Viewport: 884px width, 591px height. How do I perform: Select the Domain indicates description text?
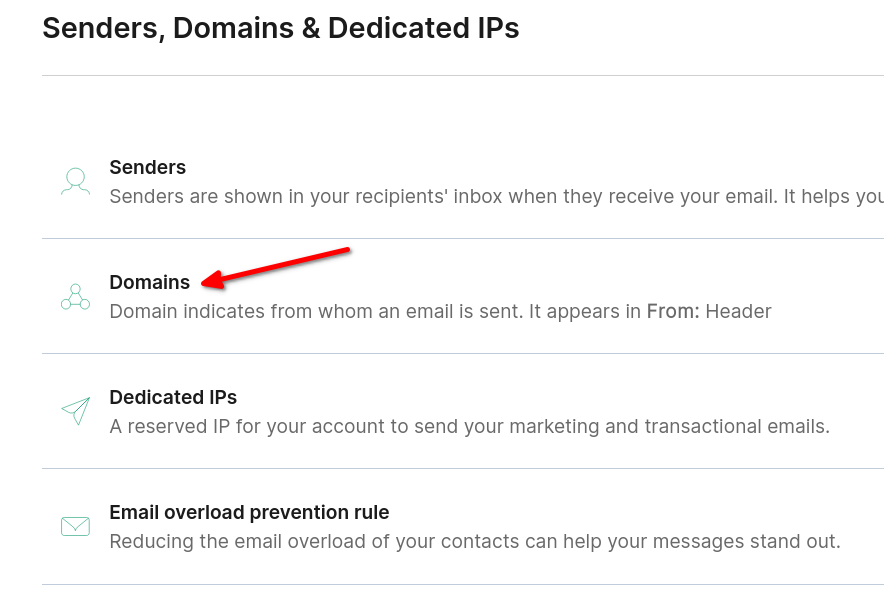pyautogui.click(x=440, y=311)
